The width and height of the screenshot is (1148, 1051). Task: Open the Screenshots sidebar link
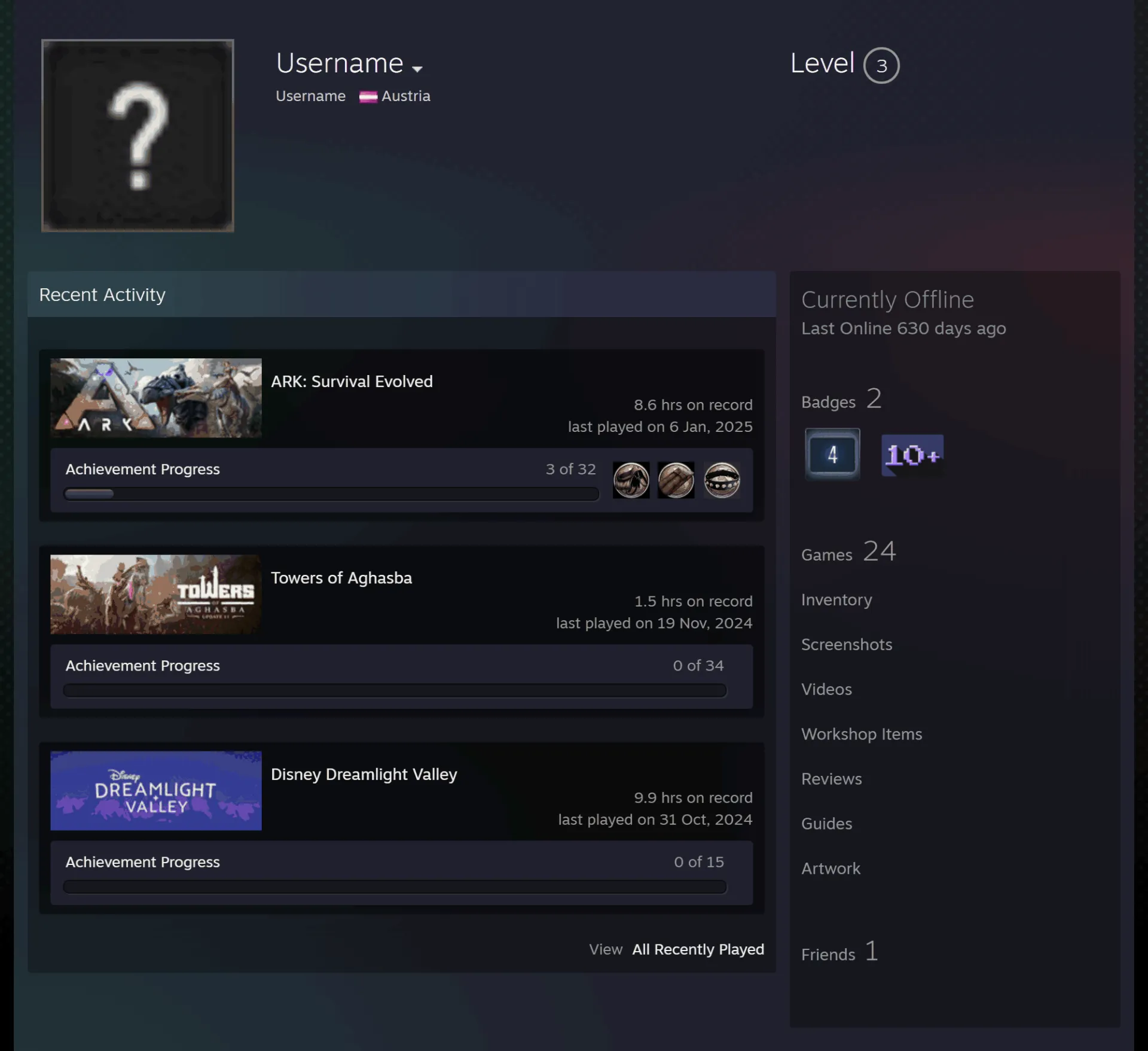(847, 644)
